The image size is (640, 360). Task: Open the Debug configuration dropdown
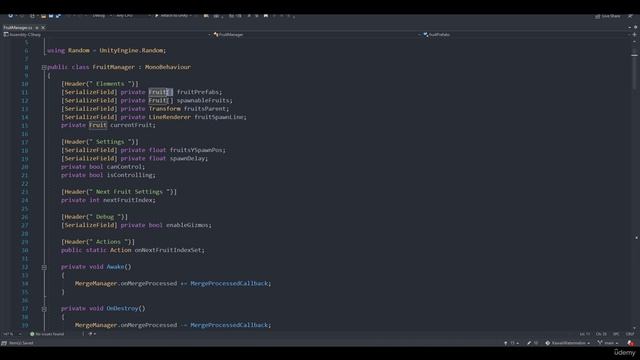101,16
